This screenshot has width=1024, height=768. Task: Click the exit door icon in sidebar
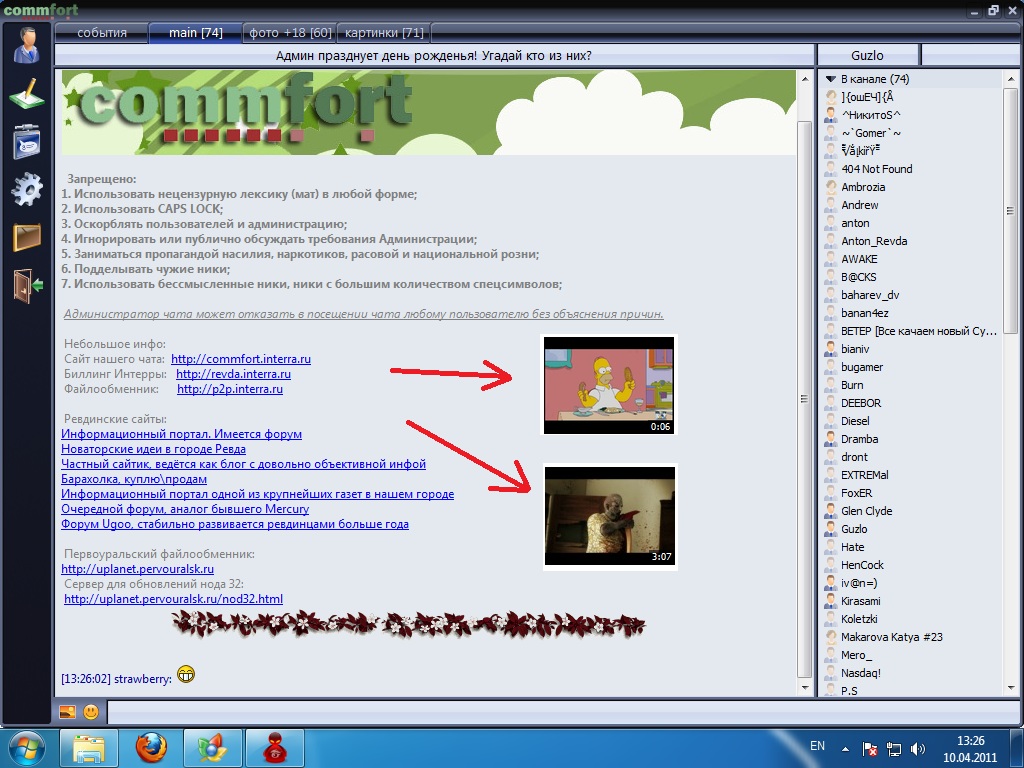tap(26, 285)
